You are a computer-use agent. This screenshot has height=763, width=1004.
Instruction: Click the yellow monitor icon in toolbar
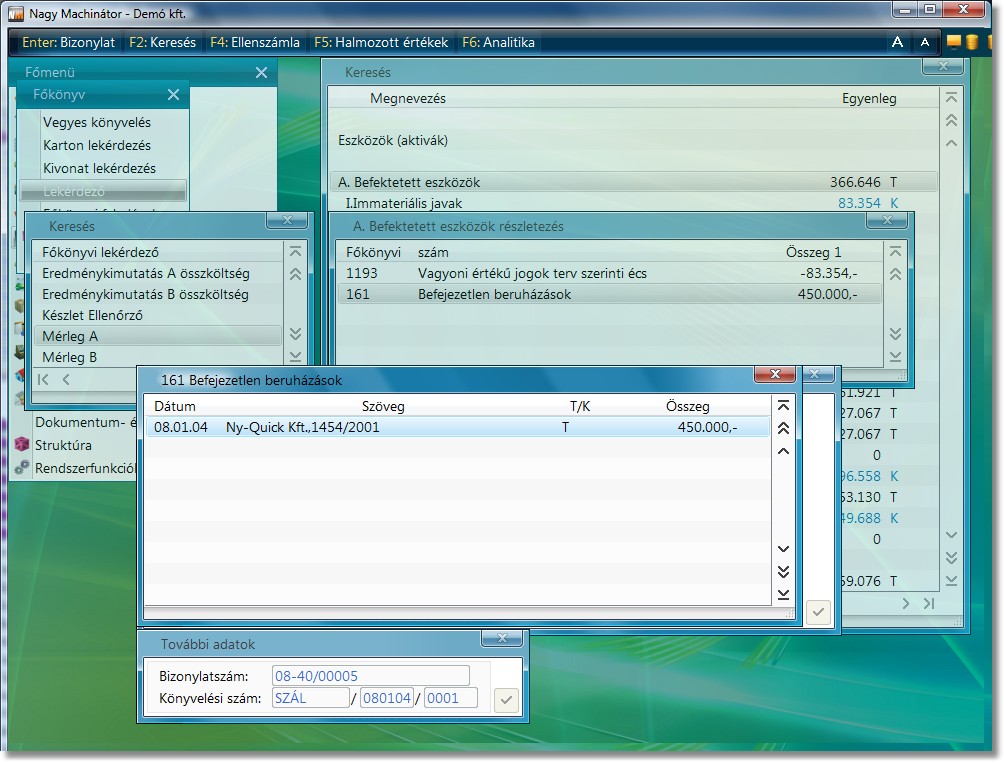(x=954, y=42)
